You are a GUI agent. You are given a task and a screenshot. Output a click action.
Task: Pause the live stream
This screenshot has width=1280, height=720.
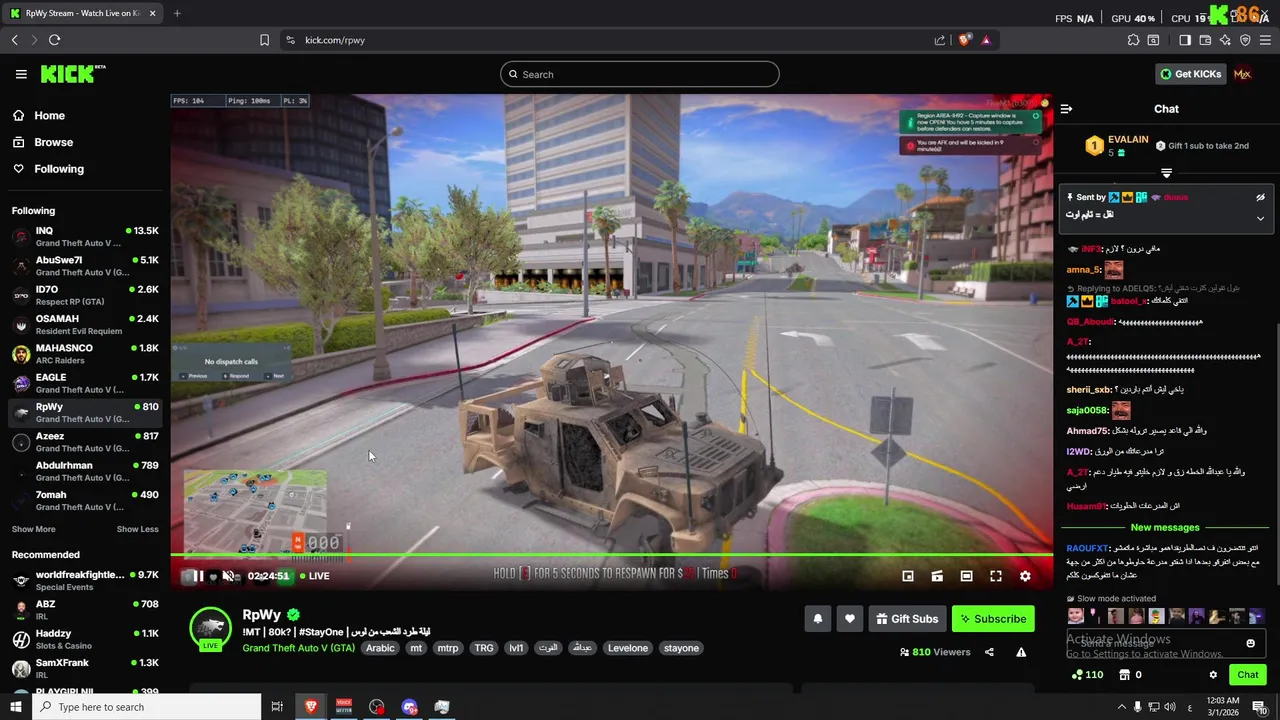point(198,576)
